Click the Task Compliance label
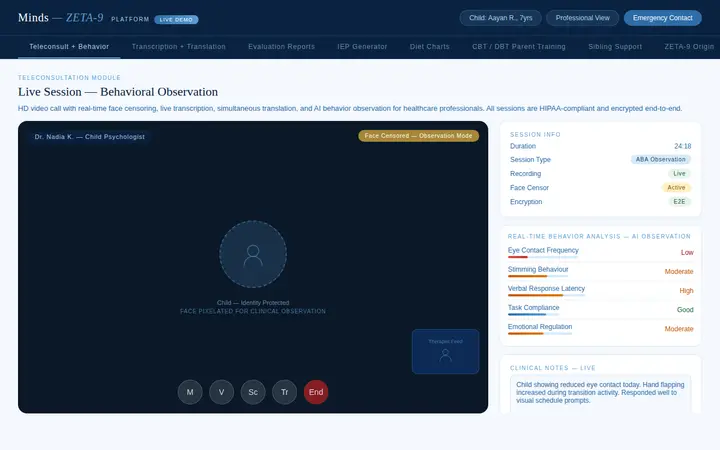720x450 pixels. pos(534,308)
